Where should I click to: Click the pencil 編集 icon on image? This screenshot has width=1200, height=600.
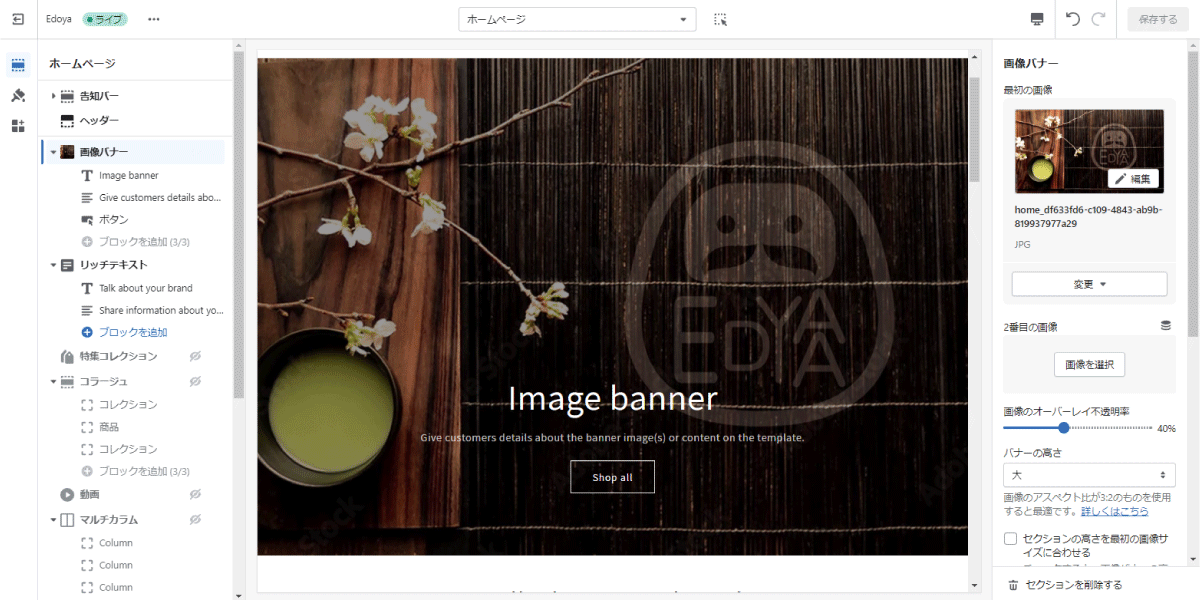[x=1120, y=179]
